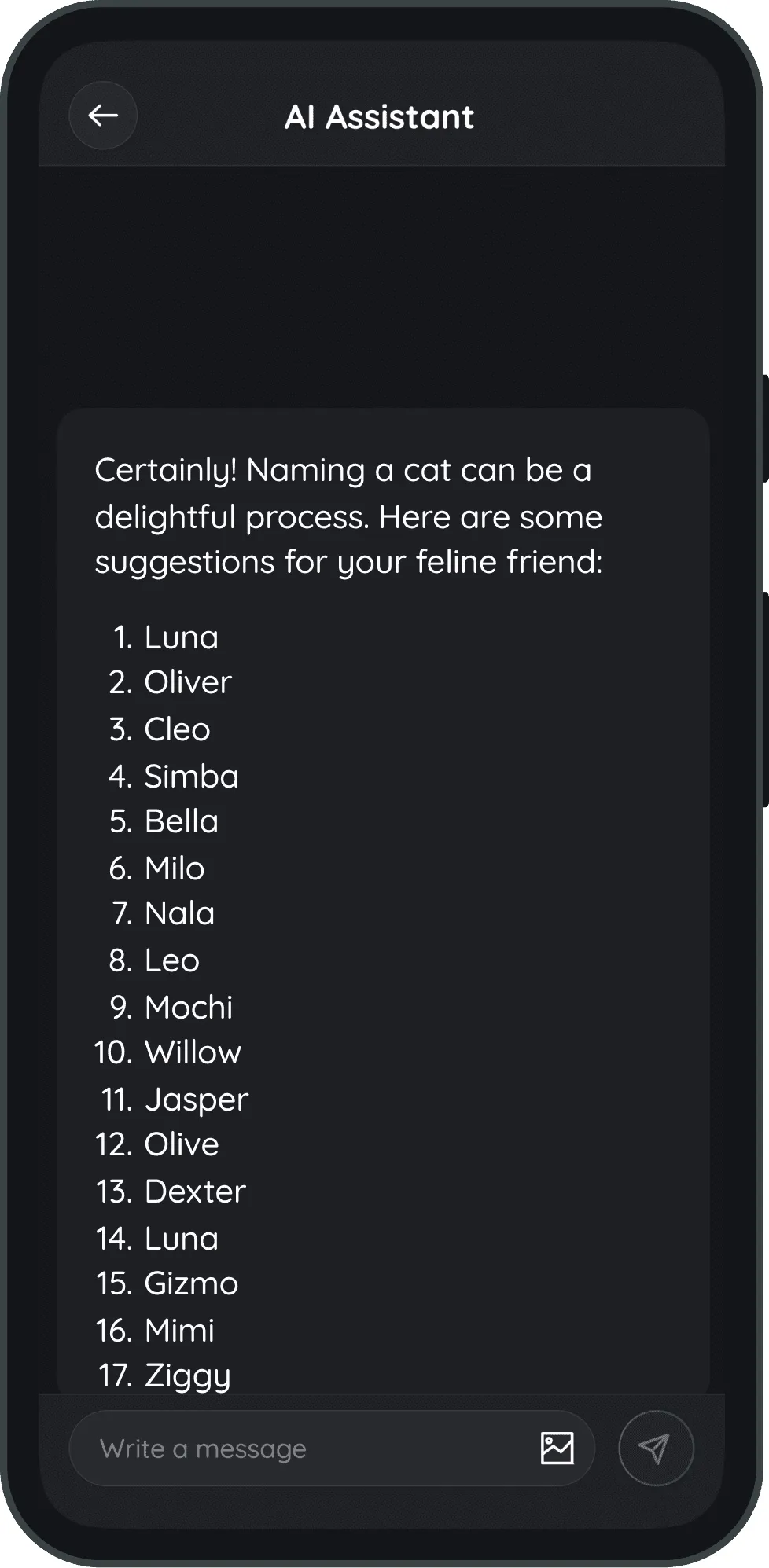This screenshot has height=1568, width=769.
Task: Choose "Dexter" in the list
Action: (x=195, y=1192)
